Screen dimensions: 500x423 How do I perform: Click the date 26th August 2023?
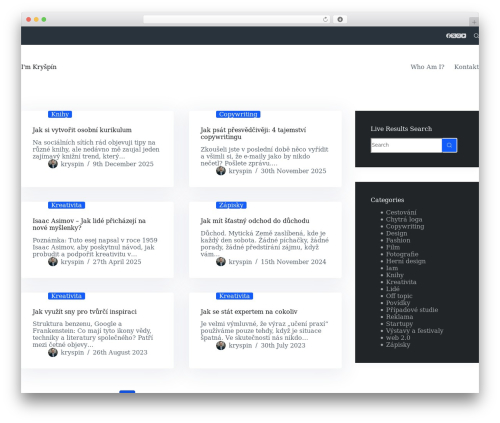[x=120, y=353]
